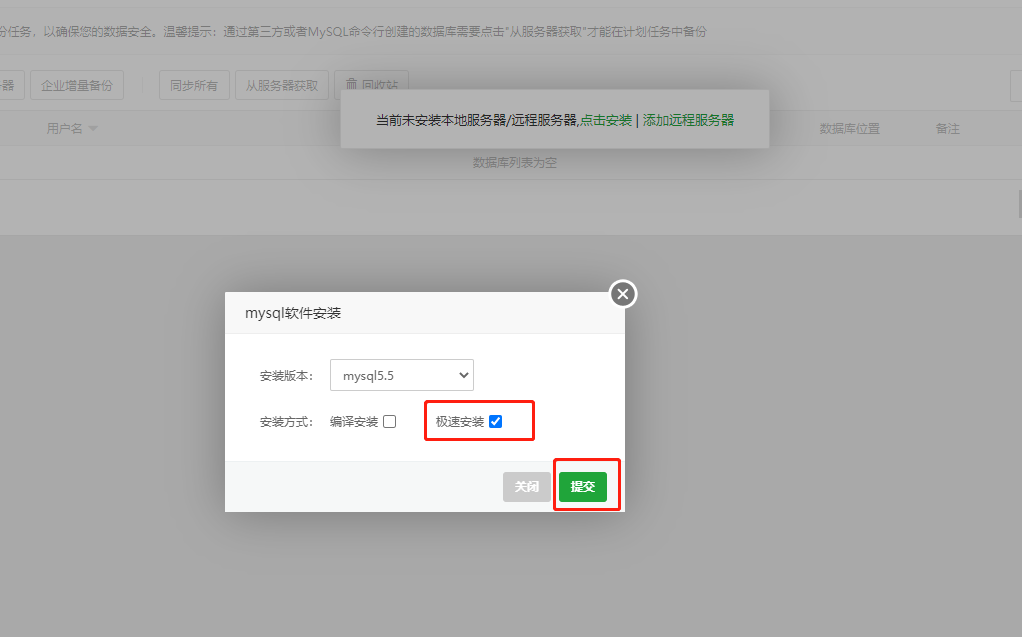Image resolution: width=1022 pixels, height=637 pixels.
Task: Click the mysql软件安装 dialog title
Action: (293, 313)
